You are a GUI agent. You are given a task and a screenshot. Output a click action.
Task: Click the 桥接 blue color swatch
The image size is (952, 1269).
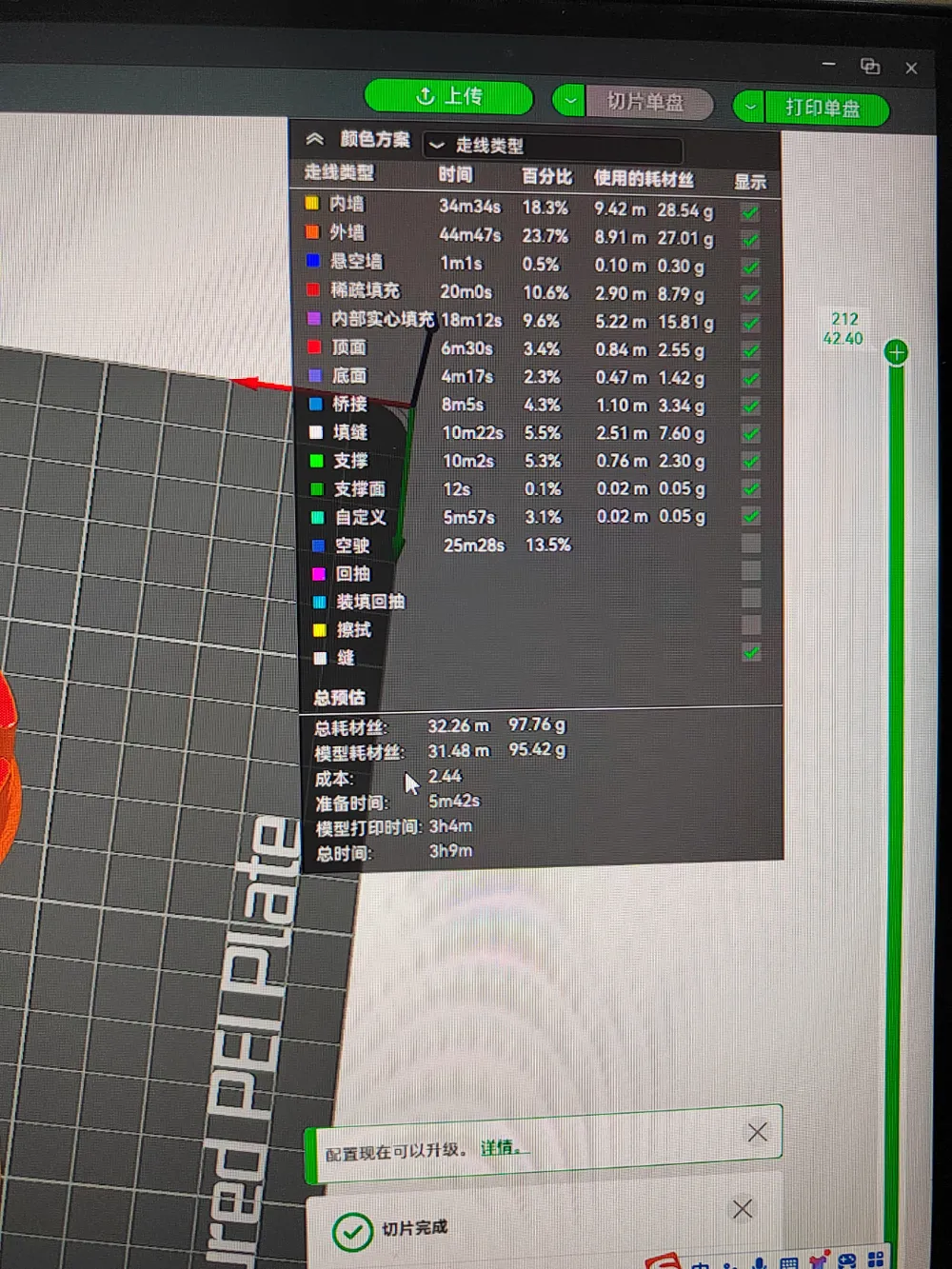tap(315, 404)
